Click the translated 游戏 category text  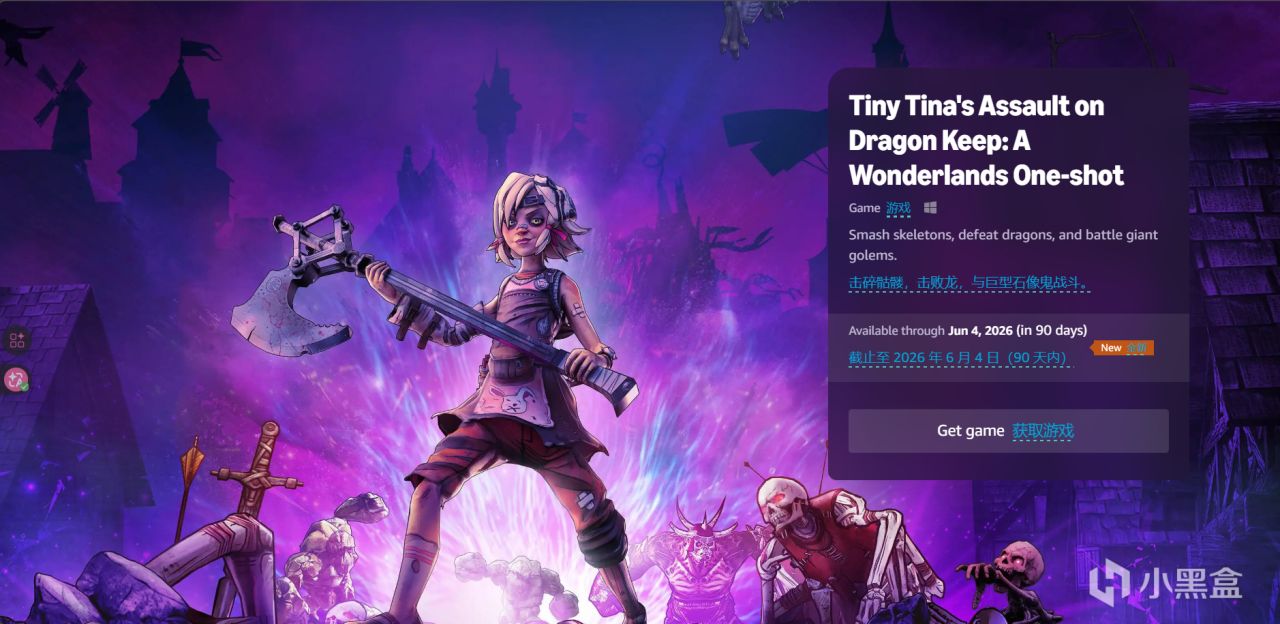(x=898, y=208)
